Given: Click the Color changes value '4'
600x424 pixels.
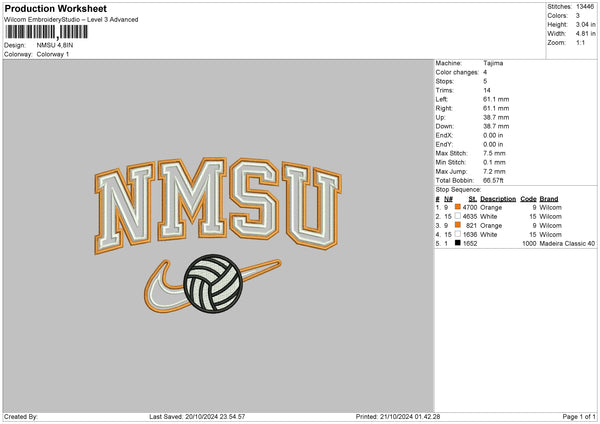Looking at the screenshot, I should point(485,72).
